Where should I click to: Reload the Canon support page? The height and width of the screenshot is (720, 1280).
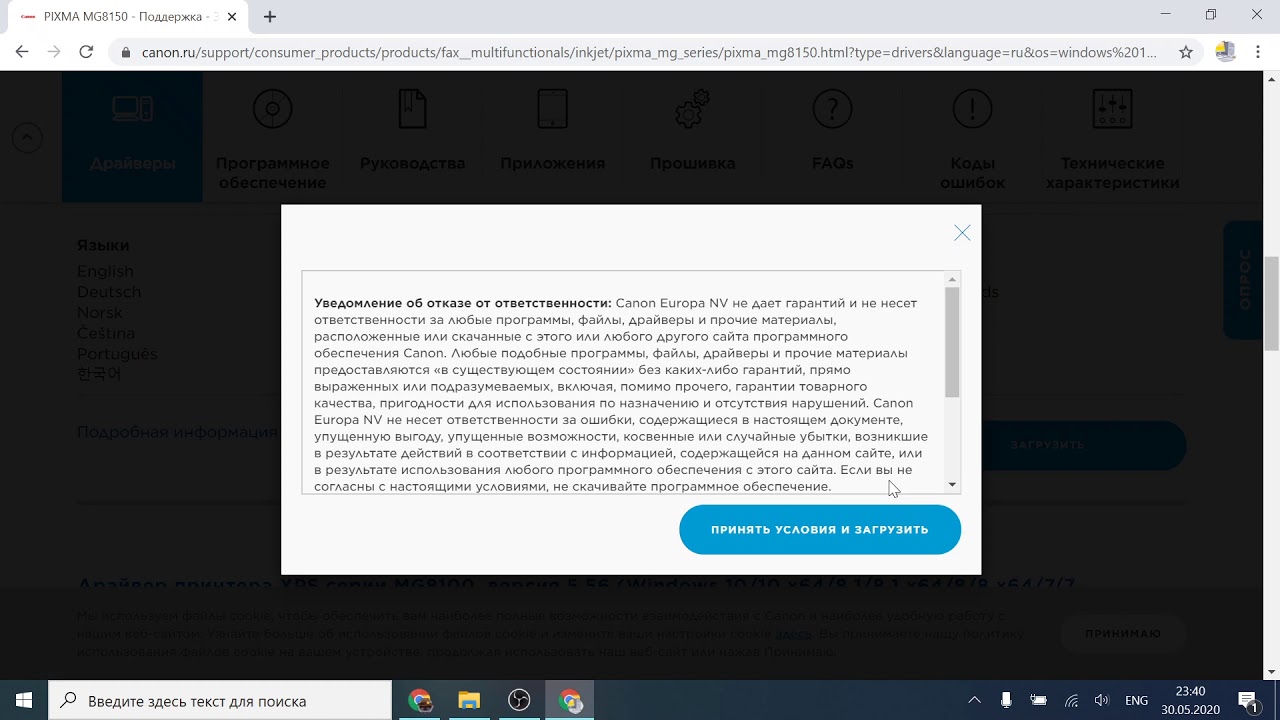pos(86,52)
